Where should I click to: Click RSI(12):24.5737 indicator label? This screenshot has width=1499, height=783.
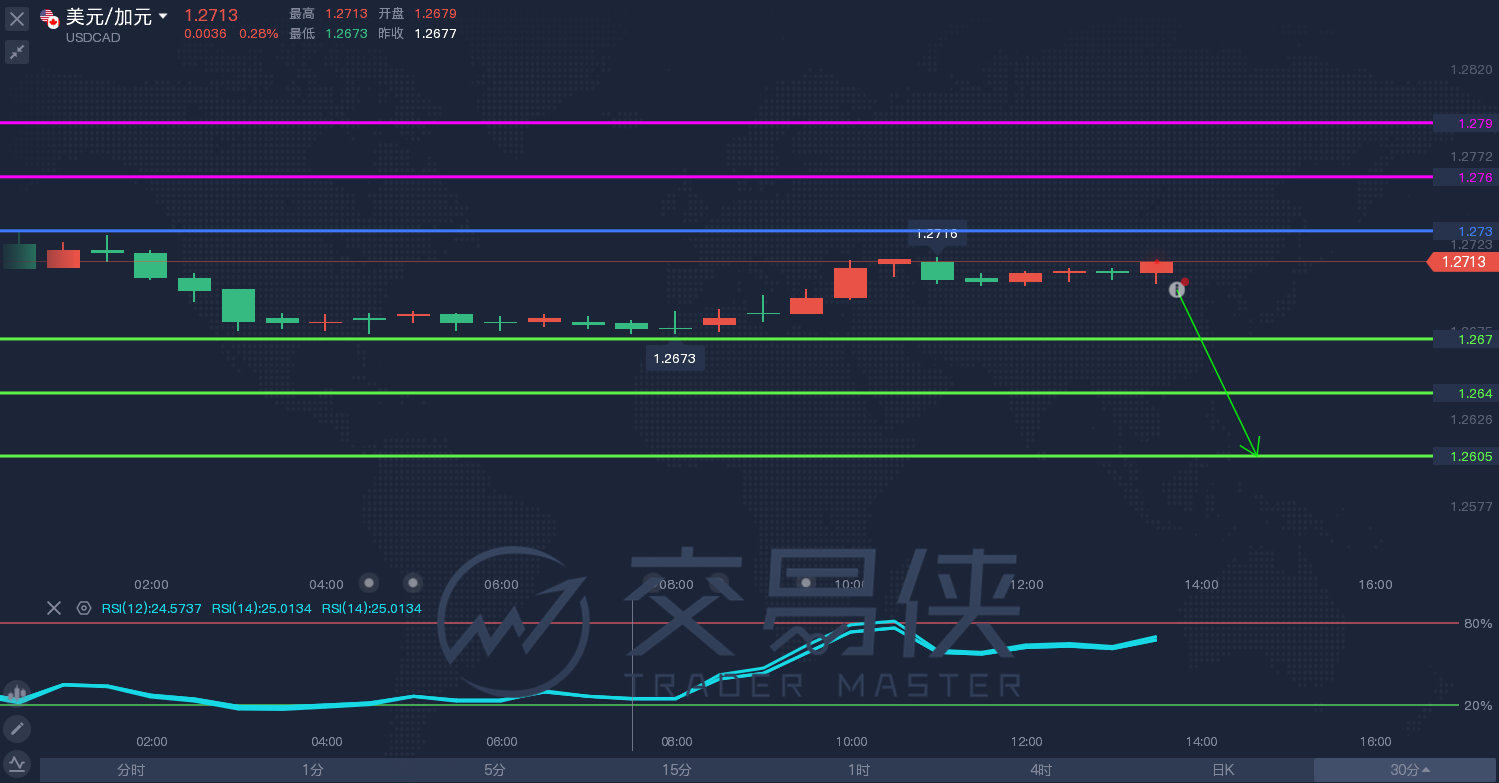(x=152, y=608)
